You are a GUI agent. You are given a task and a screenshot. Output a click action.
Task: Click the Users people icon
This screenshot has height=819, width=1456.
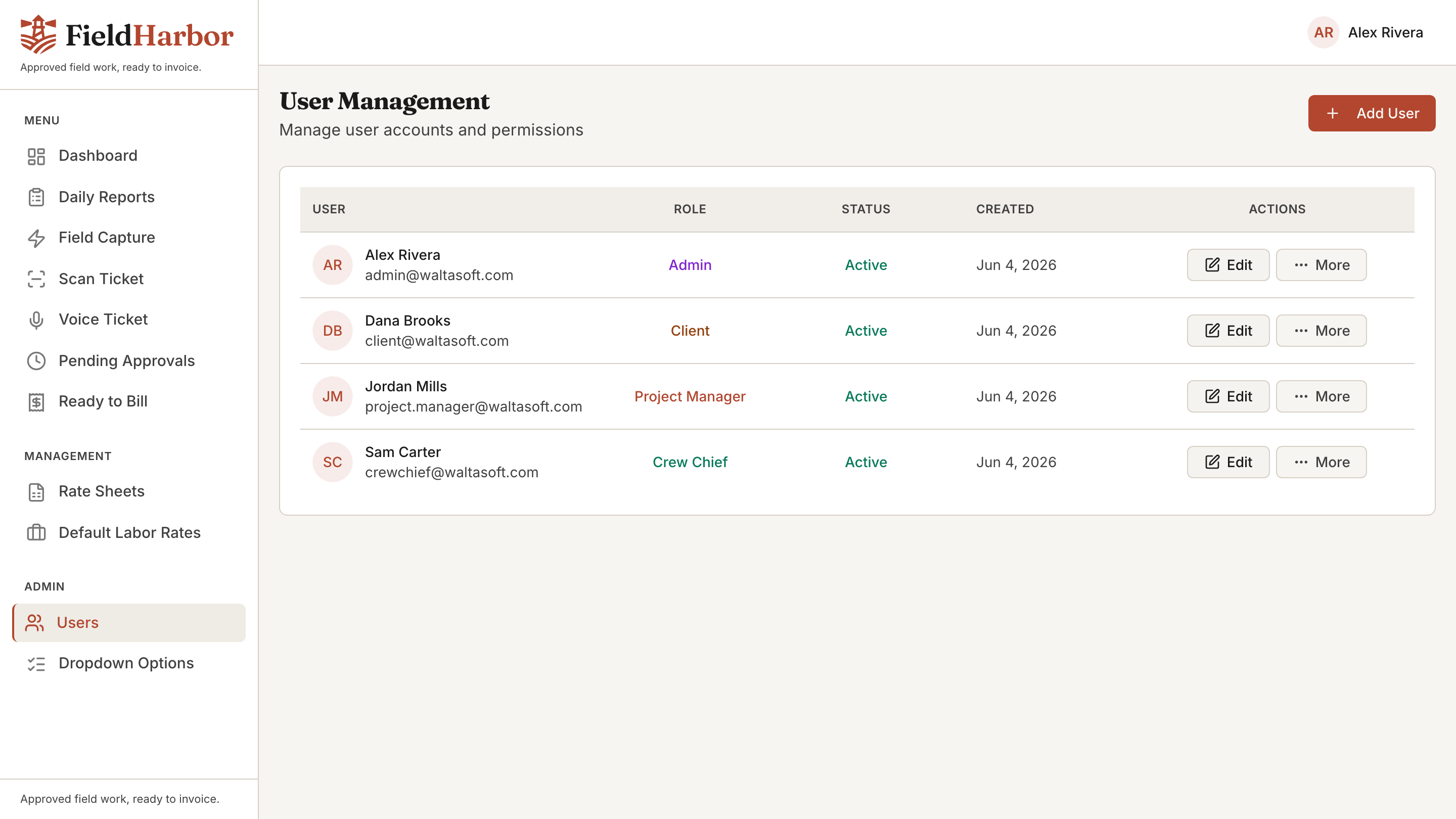click(34, 623)
